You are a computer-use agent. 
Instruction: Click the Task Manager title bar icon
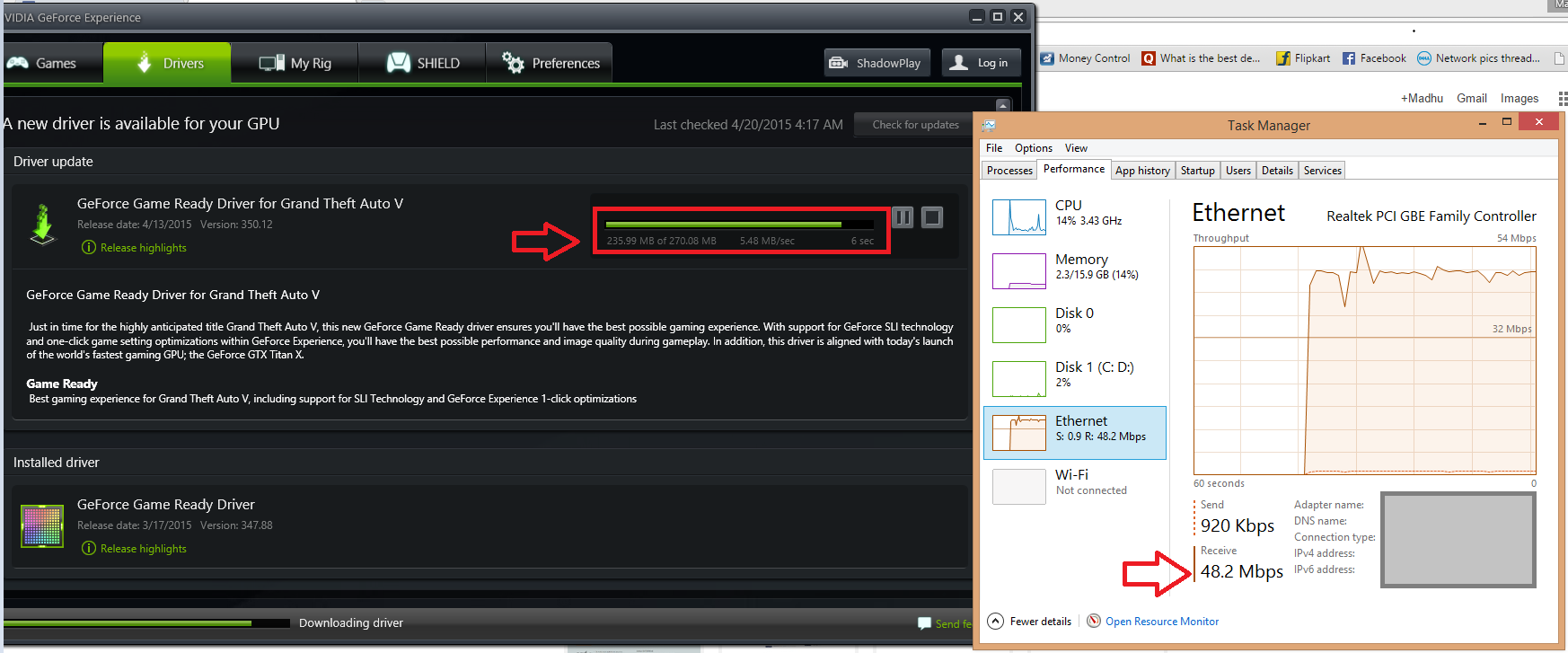coord(990,125)
